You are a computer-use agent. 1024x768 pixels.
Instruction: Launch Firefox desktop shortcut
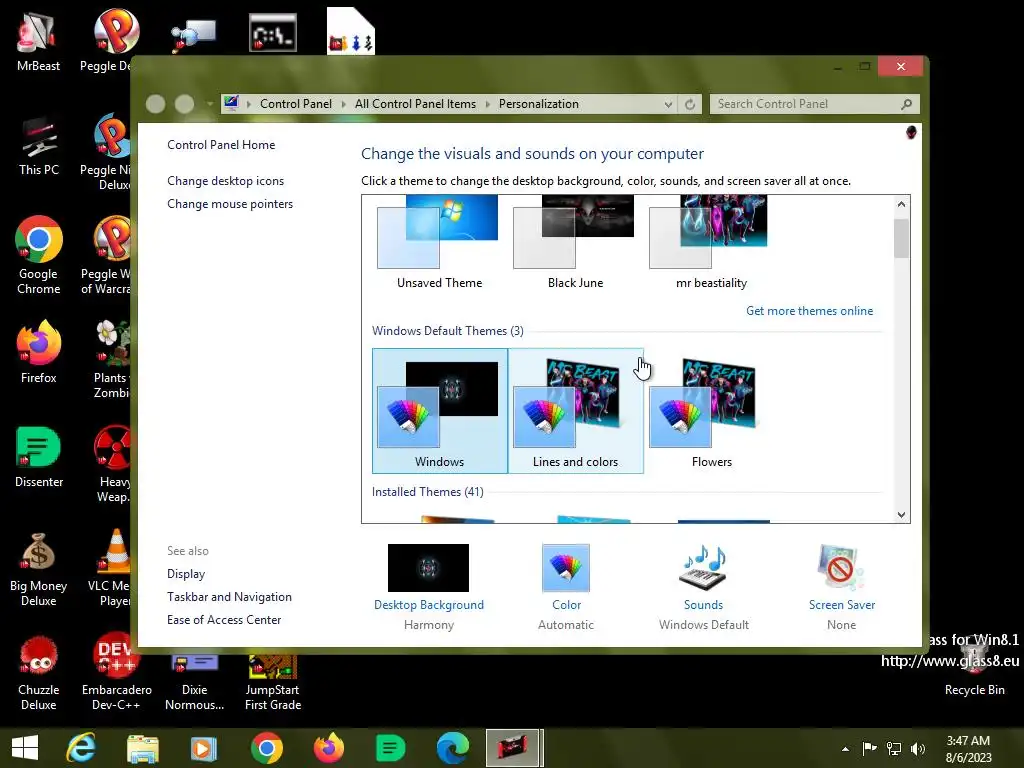tap(39, 351)
